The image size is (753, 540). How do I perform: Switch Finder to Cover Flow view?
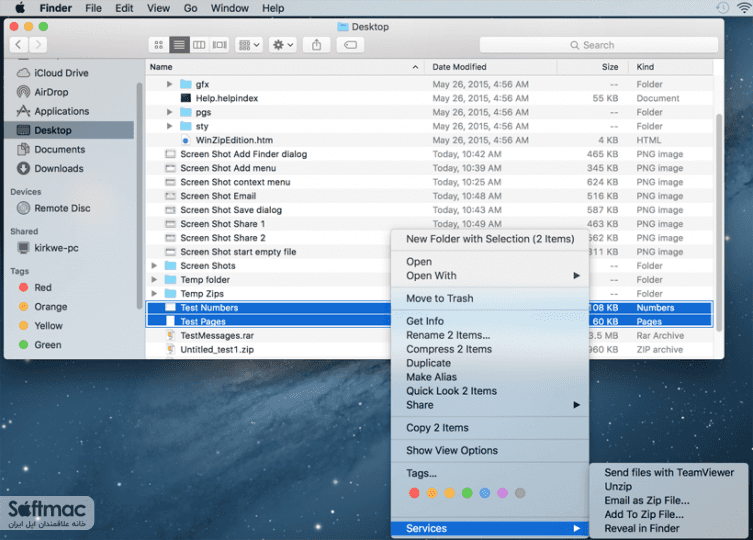tap(219, 45)
